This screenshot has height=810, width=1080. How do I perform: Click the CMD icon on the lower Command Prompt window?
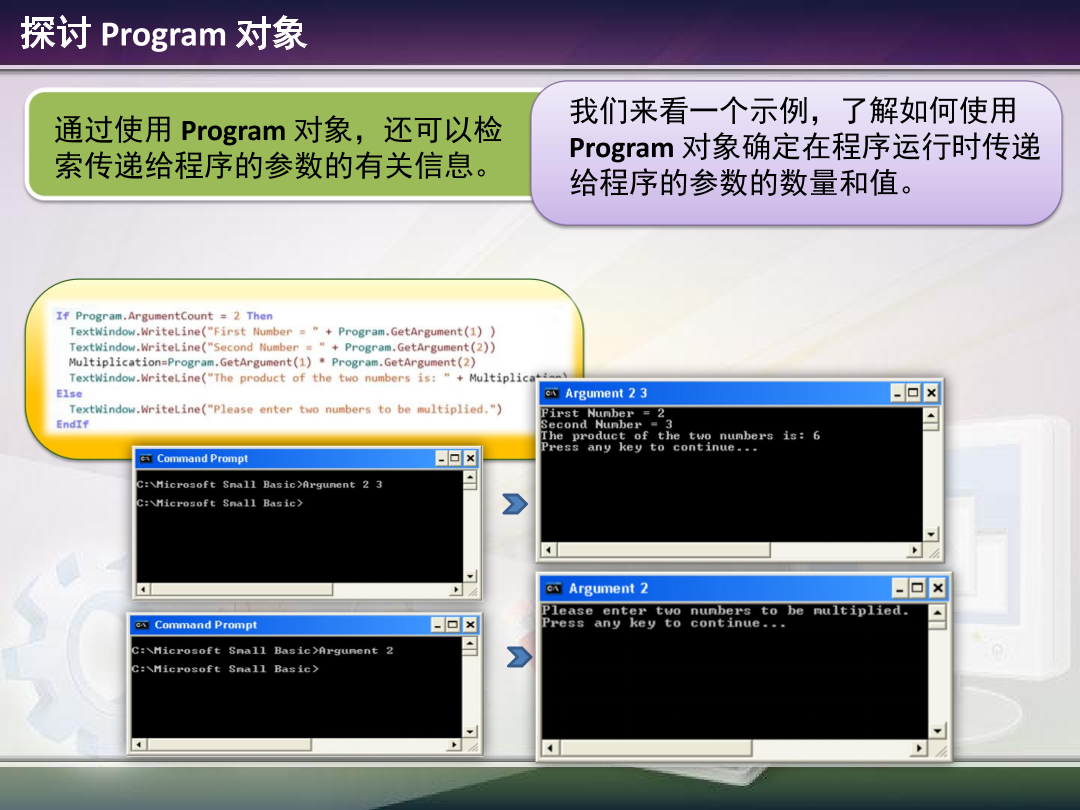tap(140, 624)
